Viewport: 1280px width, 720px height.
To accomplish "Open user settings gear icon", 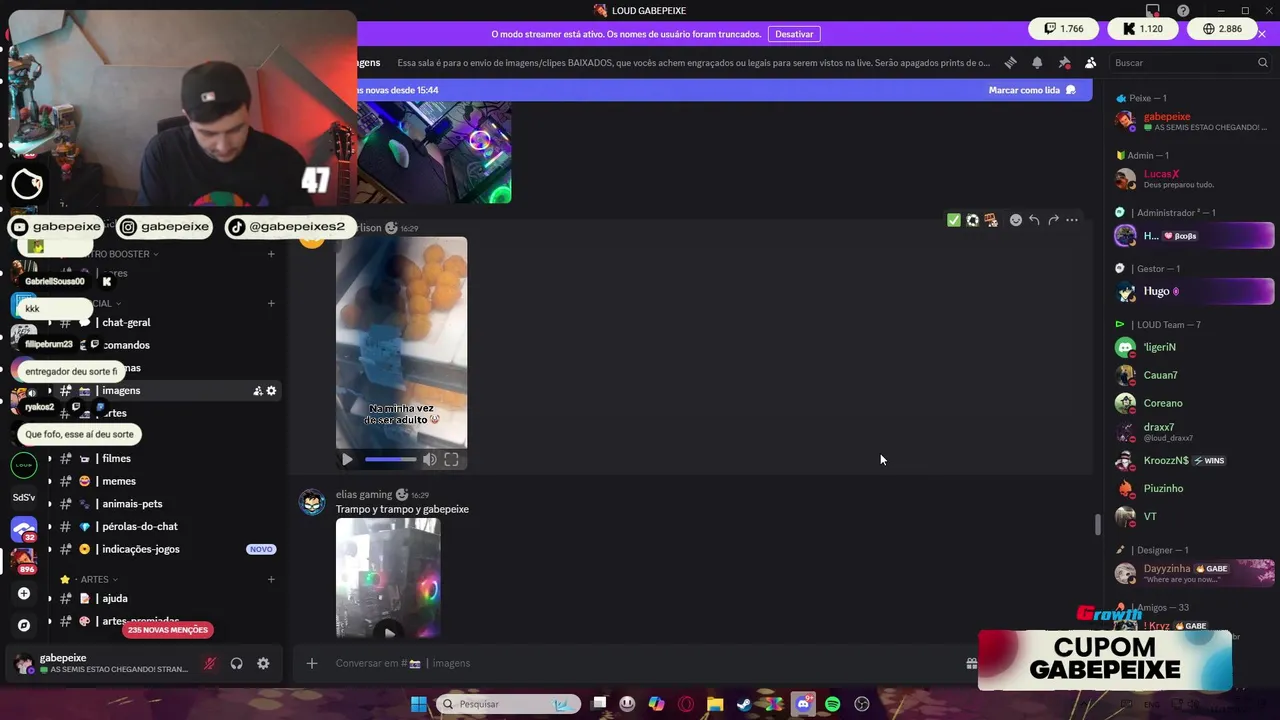I will click(263, 663).
